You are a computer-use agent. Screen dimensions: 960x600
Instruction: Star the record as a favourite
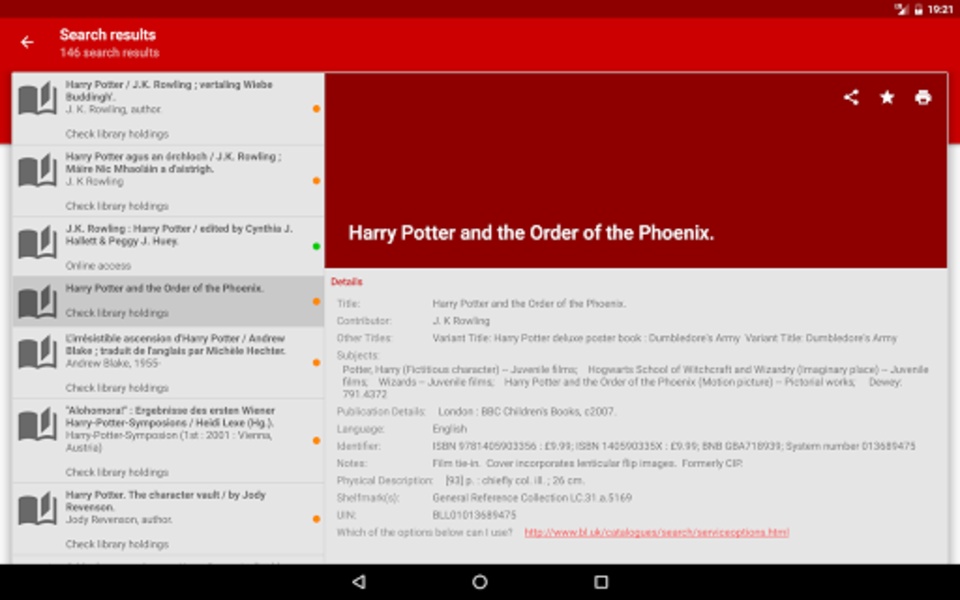(887, 97)
